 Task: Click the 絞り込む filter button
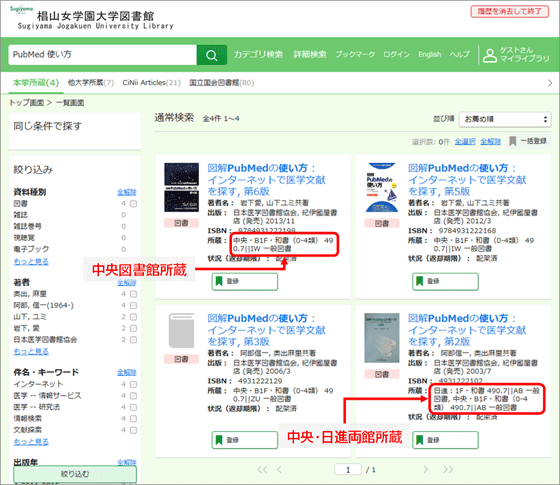(75, 474)
